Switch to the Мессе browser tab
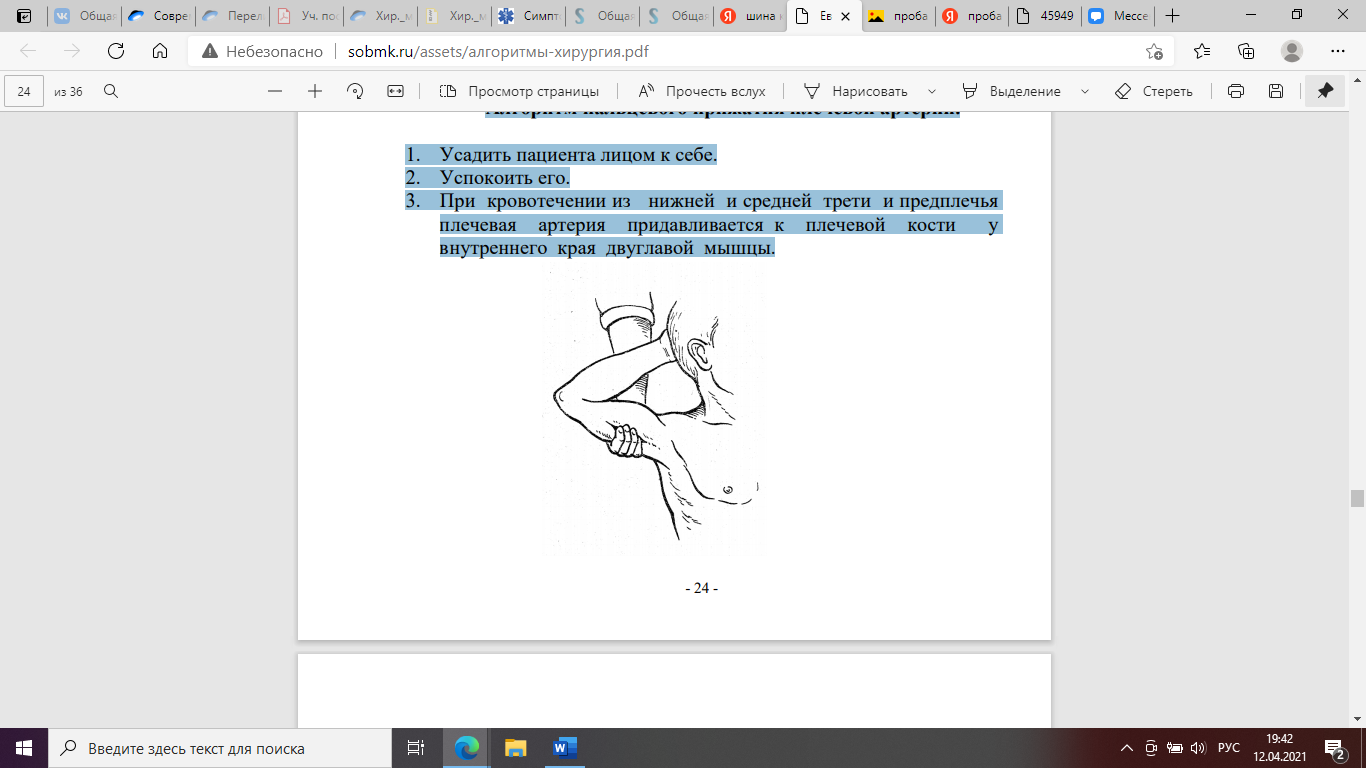The height and width of the screenshot is (768, 1366). click(1118, 16)
